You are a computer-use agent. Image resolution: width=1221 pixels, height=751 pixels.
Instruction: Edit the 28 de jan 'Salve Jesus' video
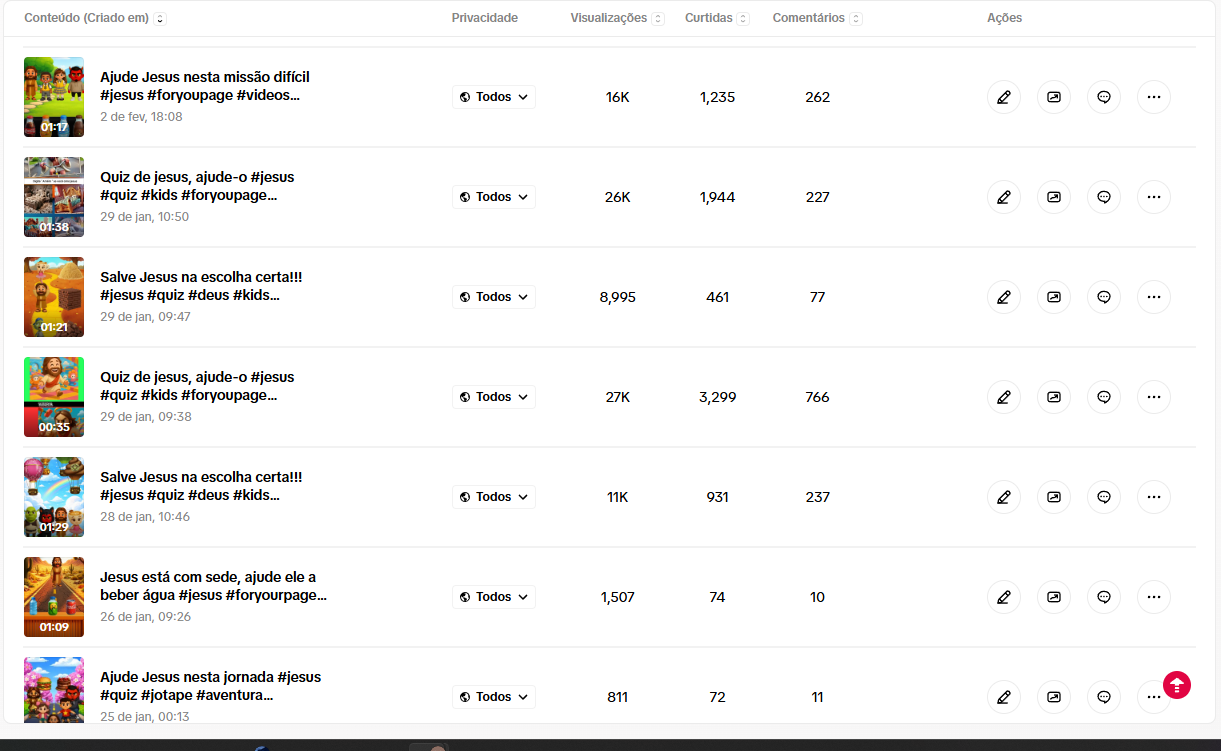click(1003, 497)
